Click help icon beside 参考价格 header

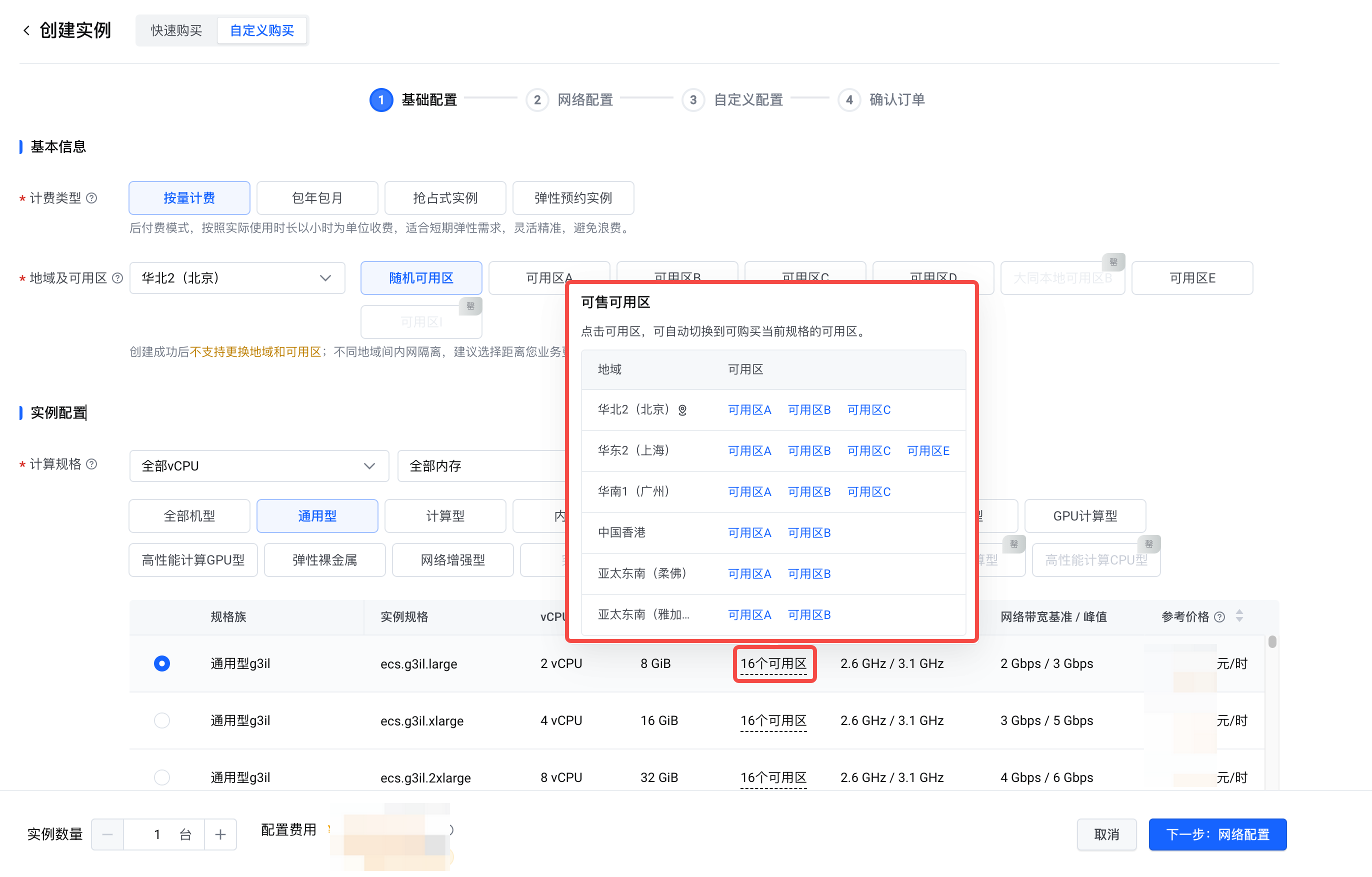(x=1219, y=616)
